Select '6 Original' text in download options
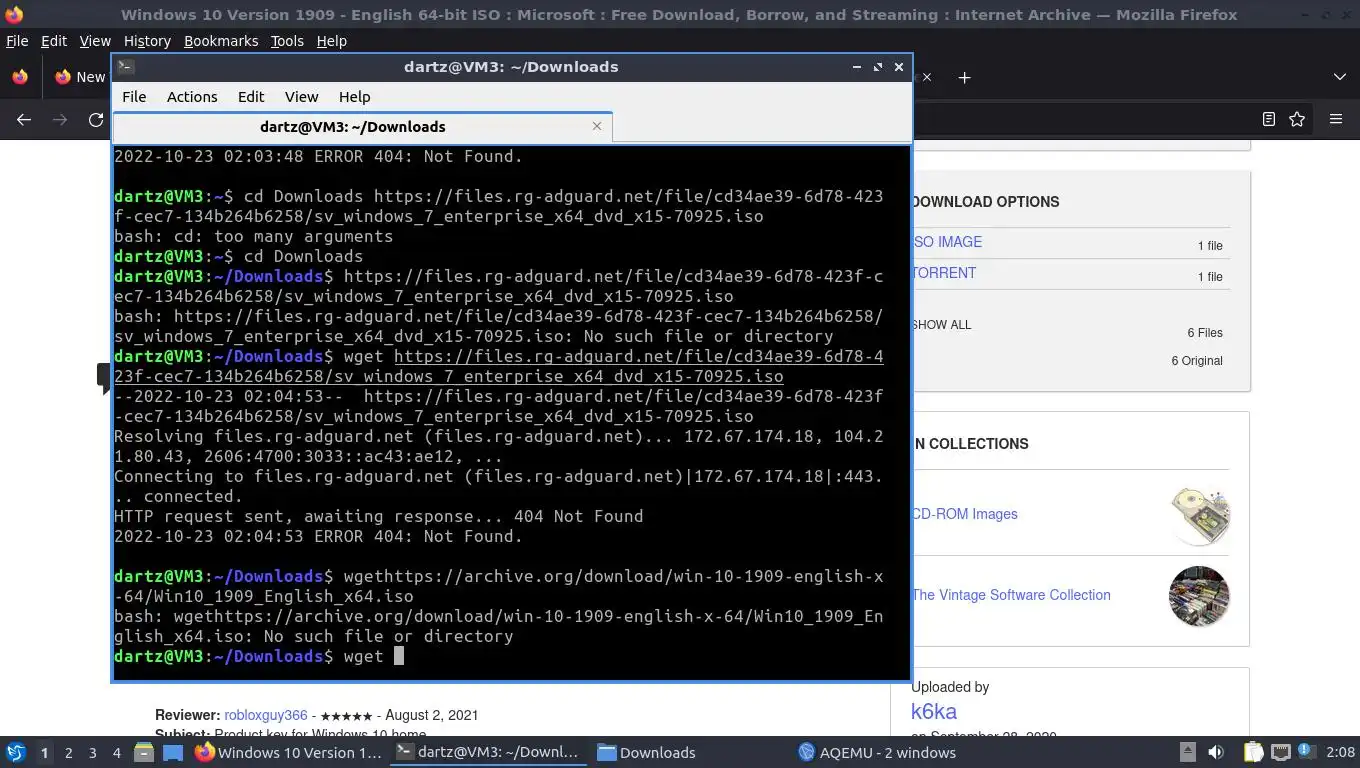This screenshot has height=768, width=1360. [x=1197, y=361]
